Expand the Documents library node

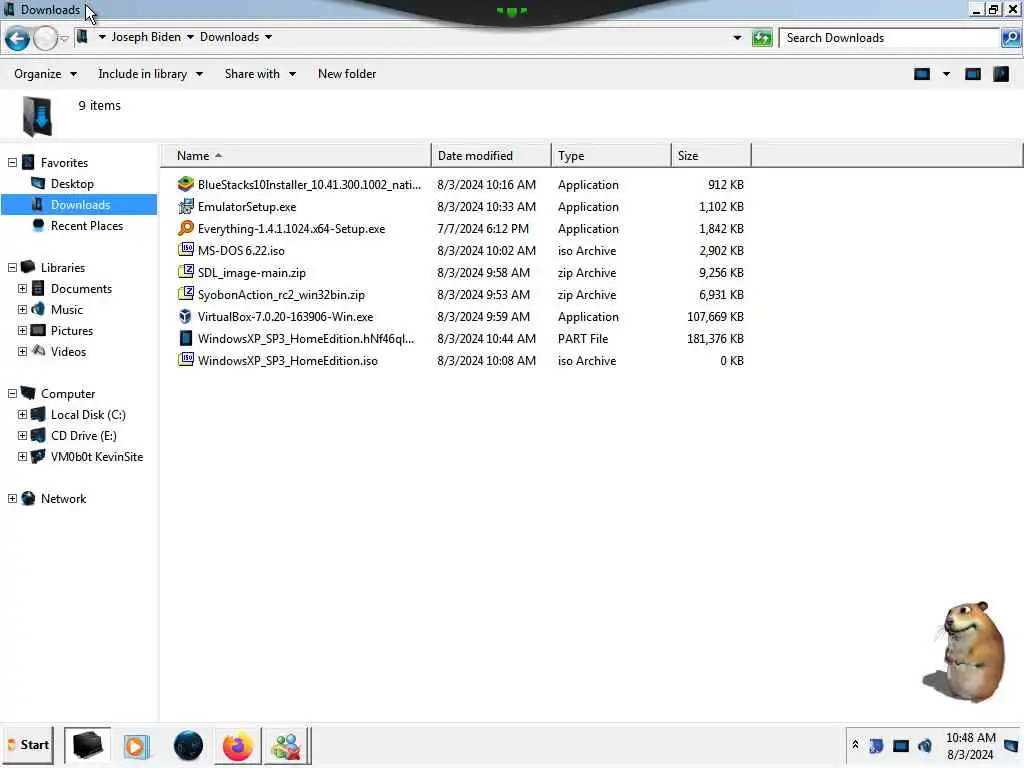pyautogui.click(x=22, y=289)
